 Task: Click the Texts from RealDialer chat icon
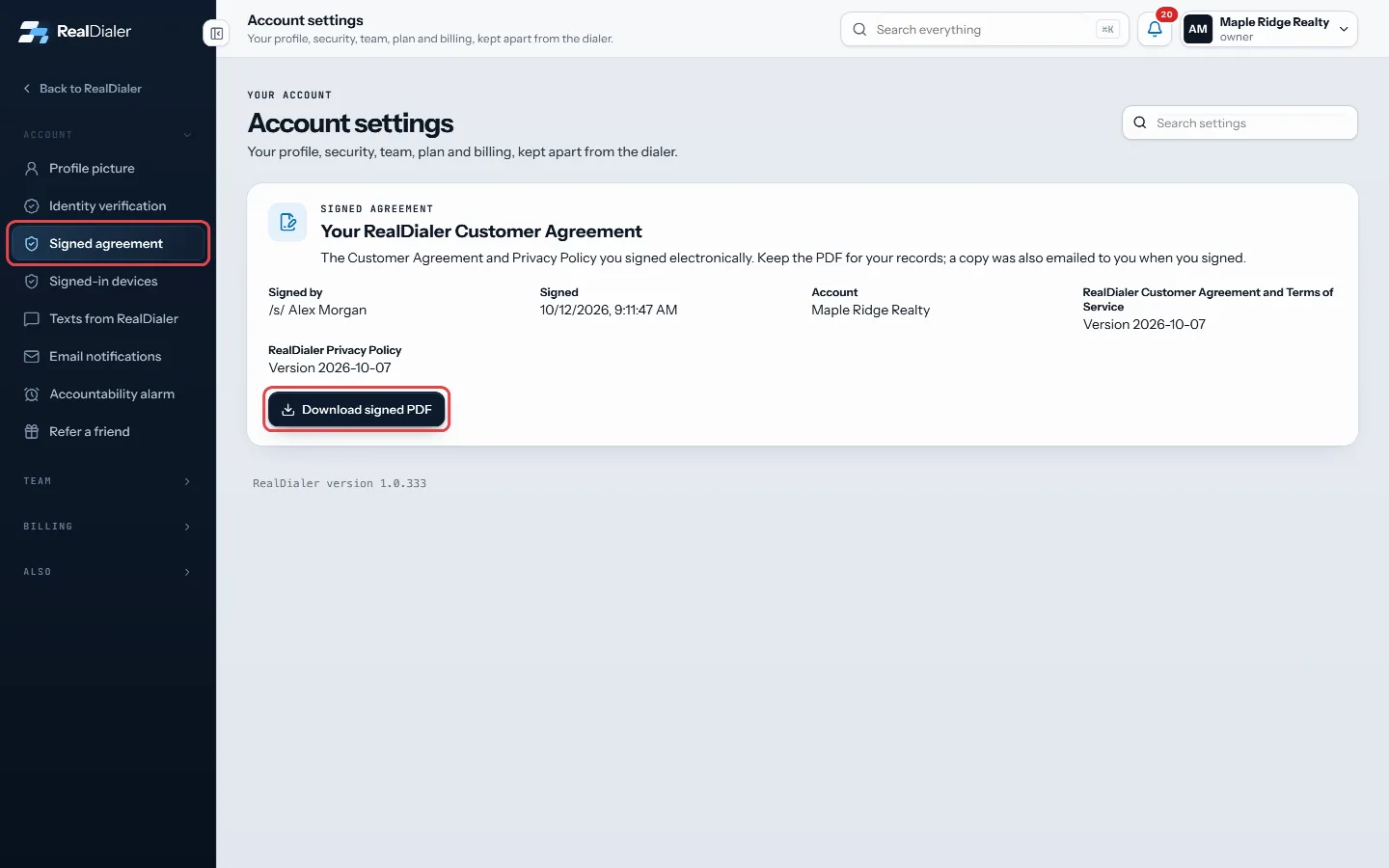(32, 319)
